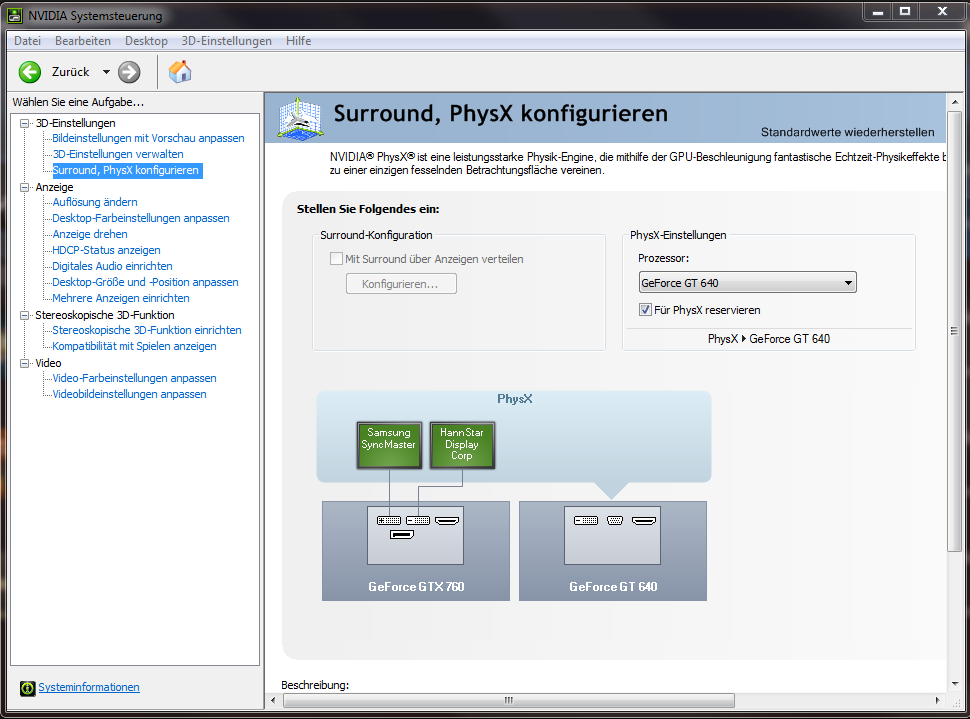This screenshot has height=719, width=970.
Task: Collapse the Stereoskopische 3D-Funktion node
Action: click(25, 315)
